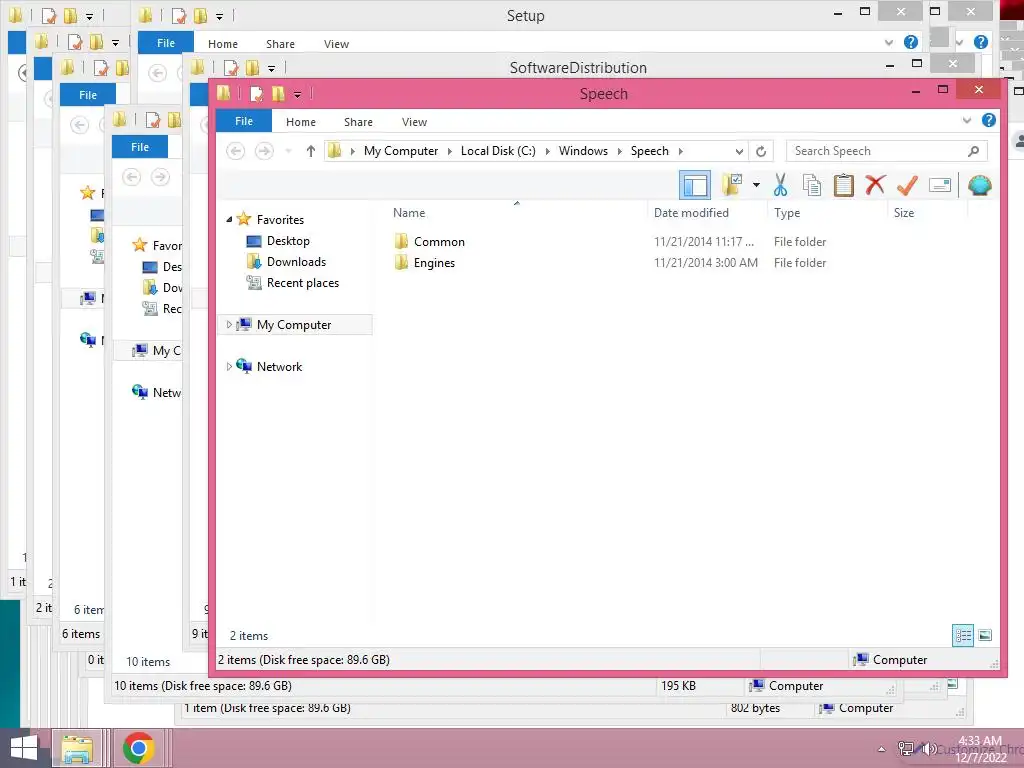Click the Cut scissors icon
This screenshot has height=768, width=1024.
[x=780, y=185]
